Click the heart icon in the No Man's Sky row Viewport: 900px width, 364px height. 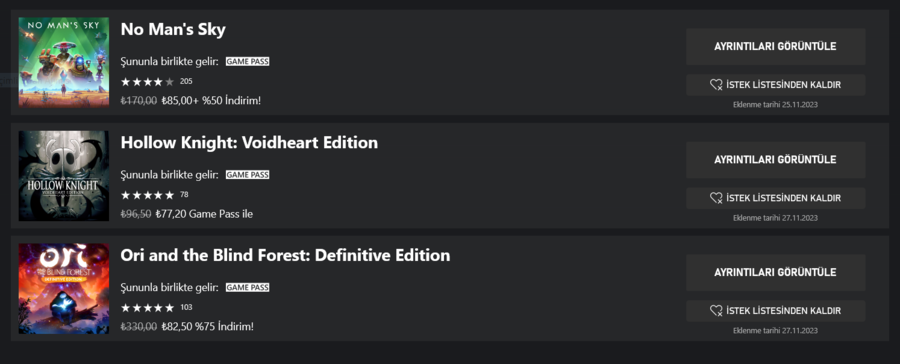click(716, 85)
